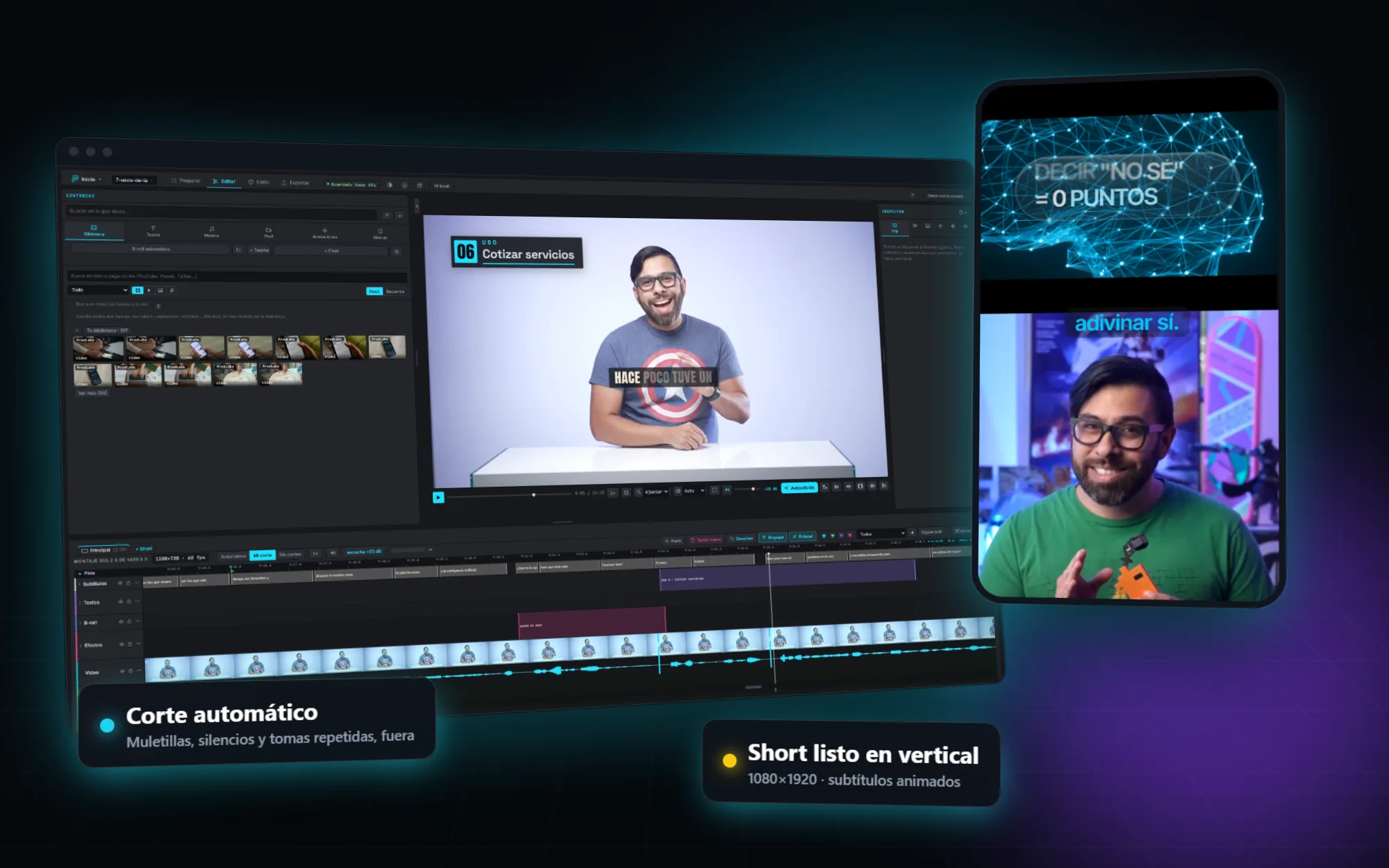Collapse the Tu biblioteca section
This screenshot has height=868, width=1389.
tap(78, 331)
